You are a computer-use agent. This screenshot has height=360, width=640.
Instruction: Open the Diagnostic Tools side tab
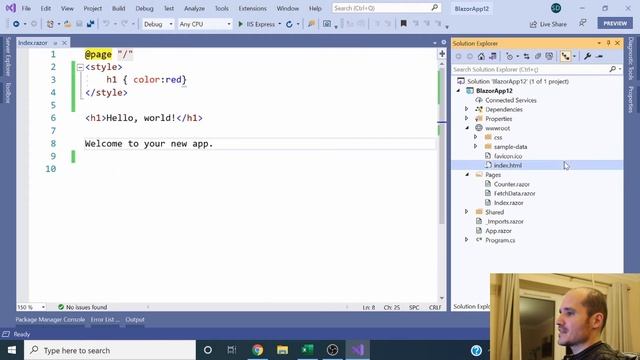click(x=631, y=59)
